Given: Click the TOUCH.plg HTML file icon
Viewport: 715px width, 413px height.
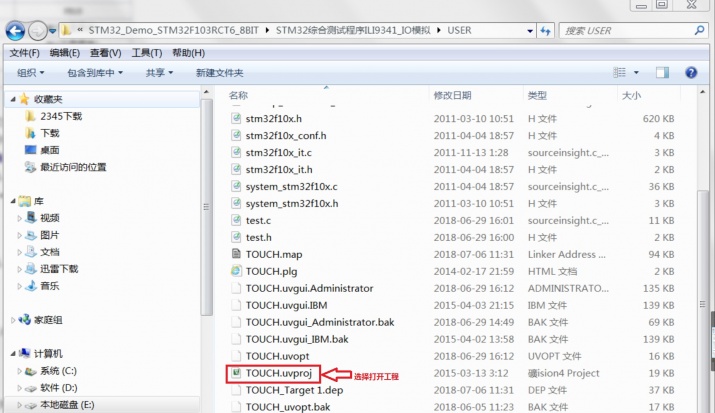Looking at the screenshot, I should click(236, 271).
